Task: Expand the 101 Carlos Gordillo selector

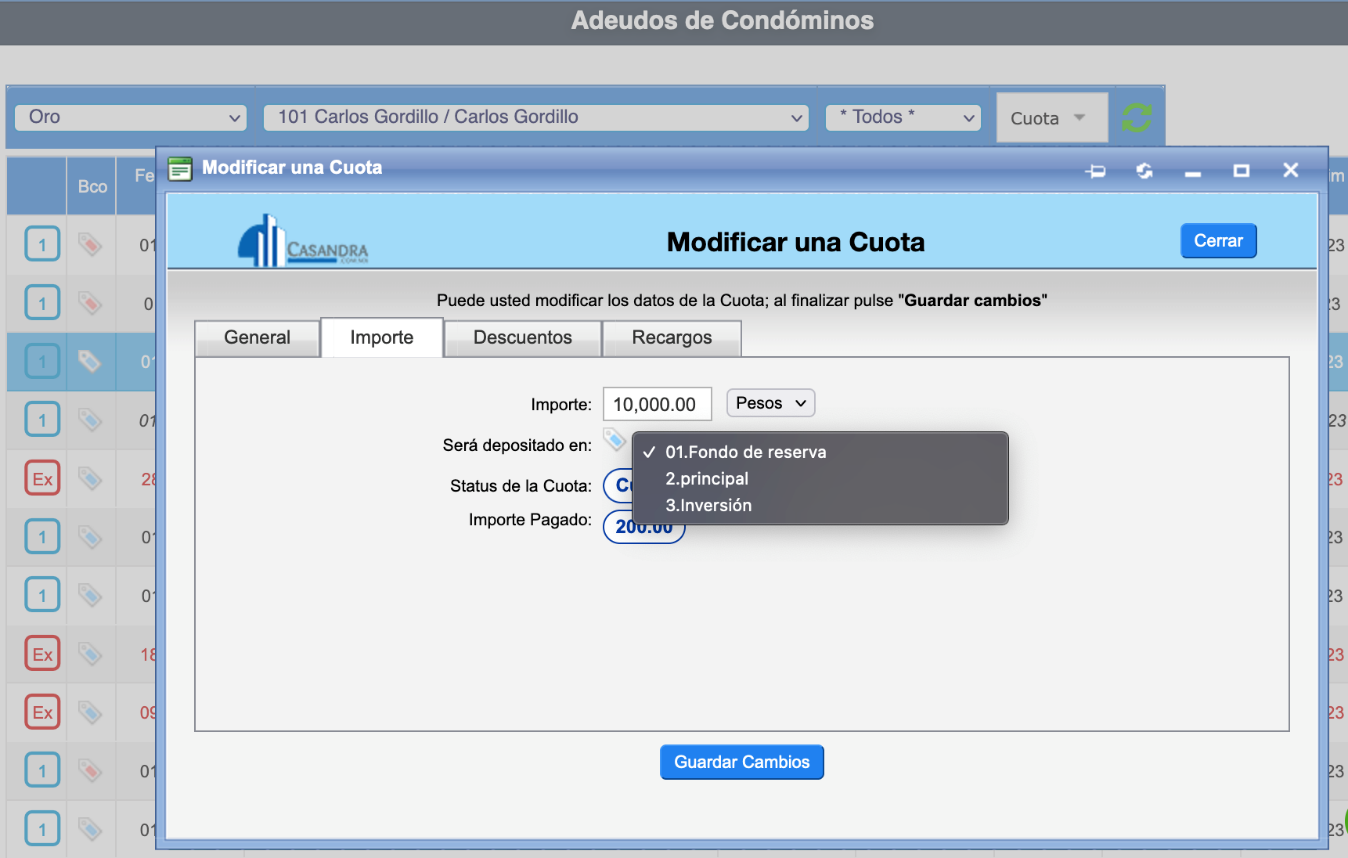Action: (x=535, y=117)
